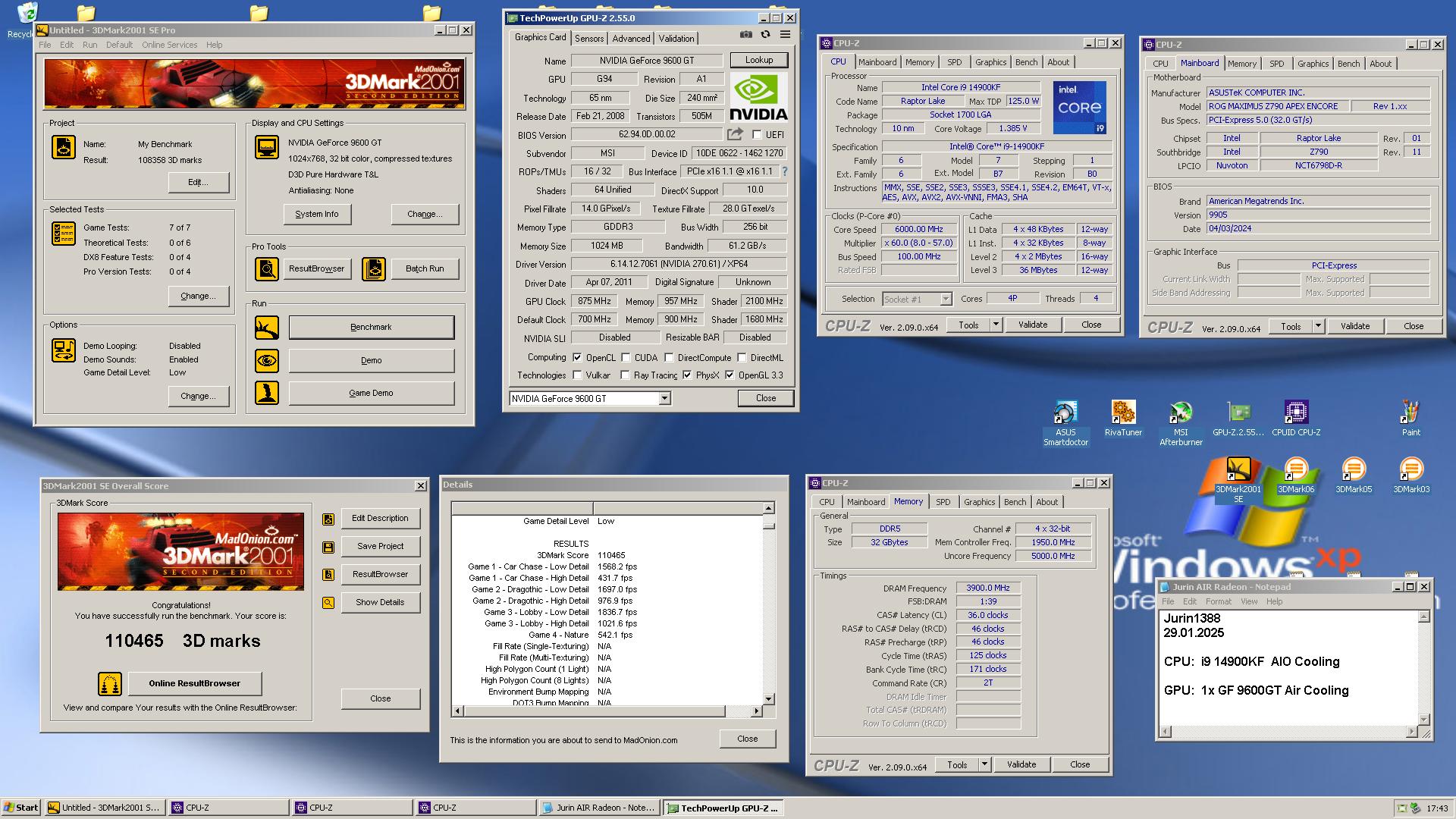Click the Selected Tests checklist icon
This screenshot has width=1456, height=819.
click(x=64, y=233)
